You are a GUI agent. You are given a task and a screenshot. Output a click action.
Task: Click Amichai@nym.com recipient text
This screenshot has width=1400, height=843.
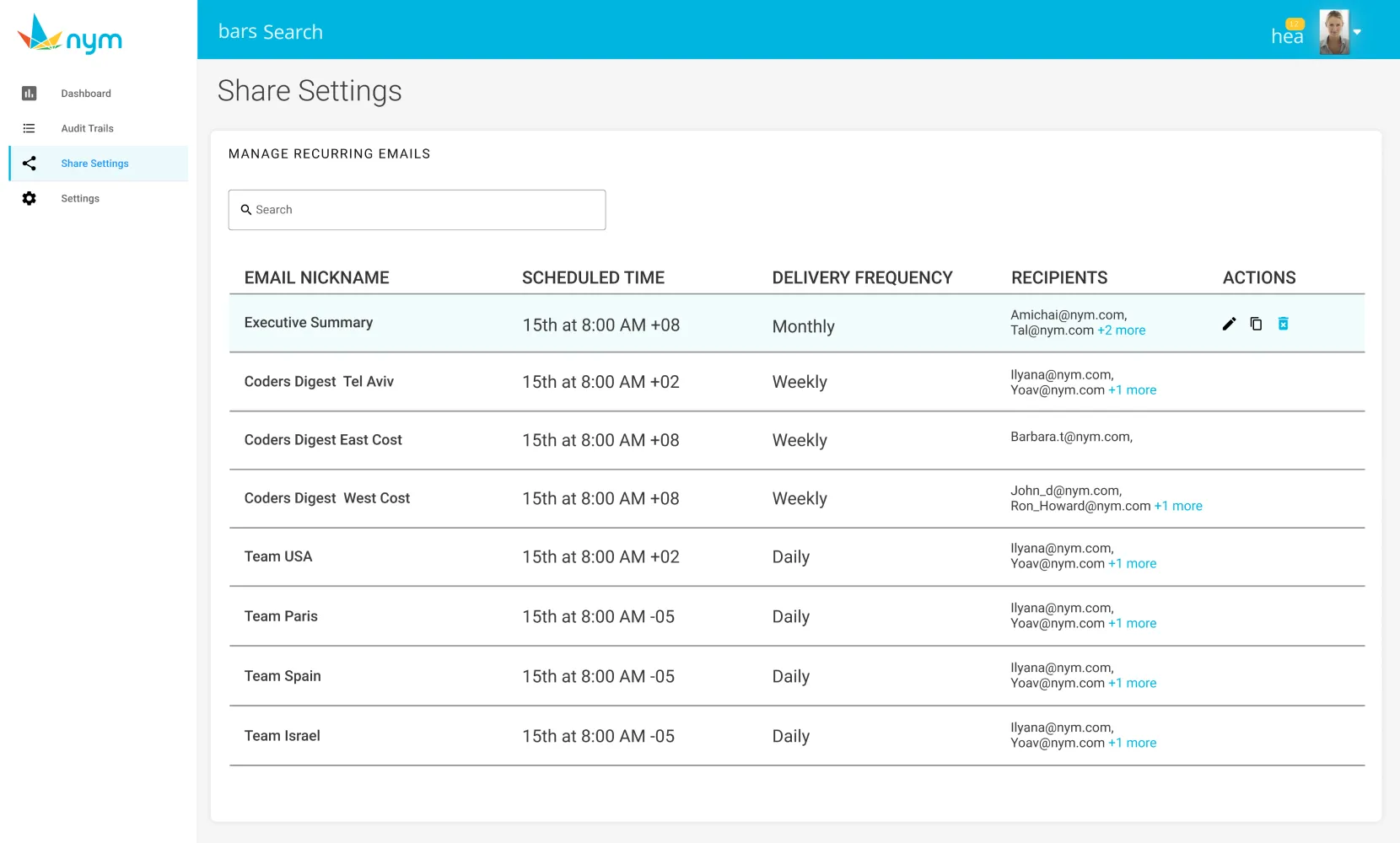(1069, 315)
